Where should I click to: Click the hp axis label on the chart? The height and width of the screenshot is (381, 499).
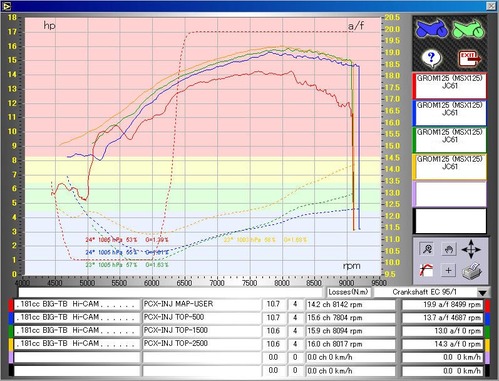click(49, 26)
